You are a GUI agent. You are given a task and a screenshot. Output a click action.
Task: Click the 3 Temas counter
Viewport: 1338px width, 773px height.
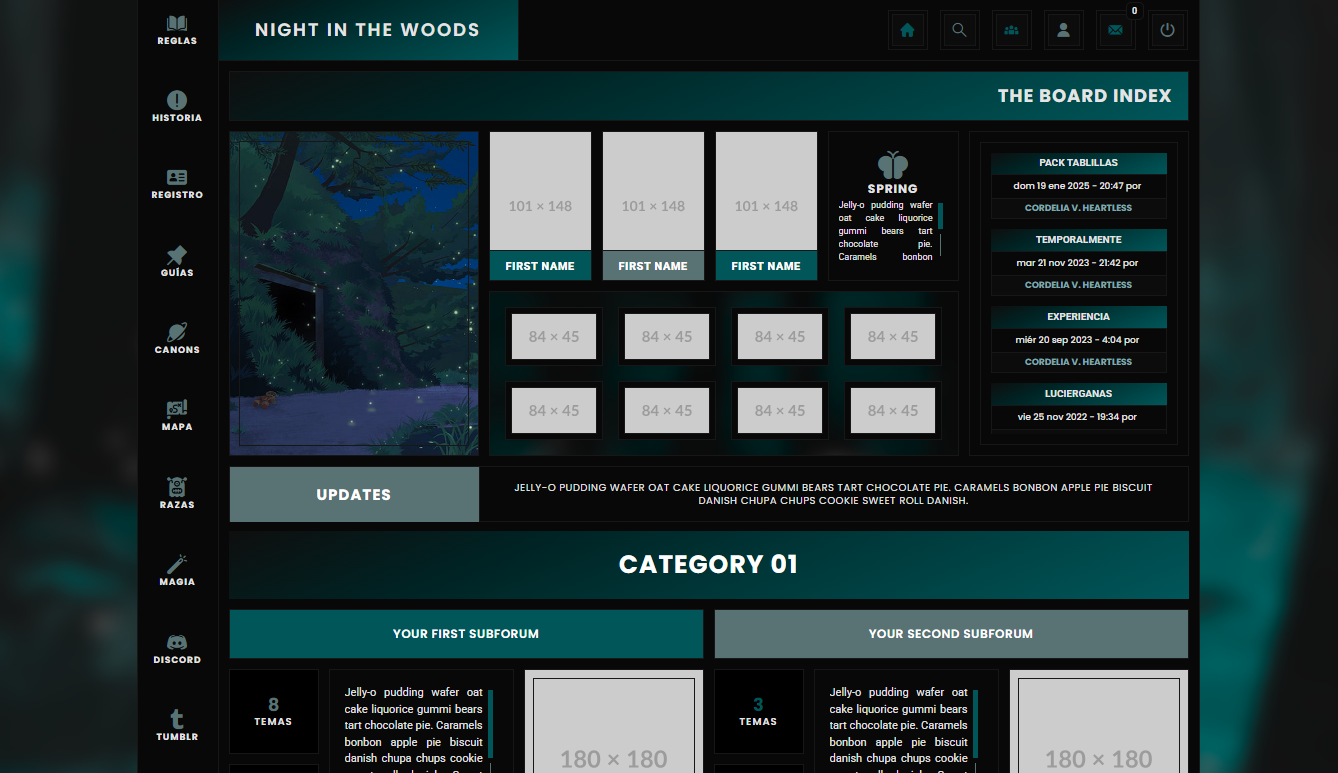[x=758, y=711]
